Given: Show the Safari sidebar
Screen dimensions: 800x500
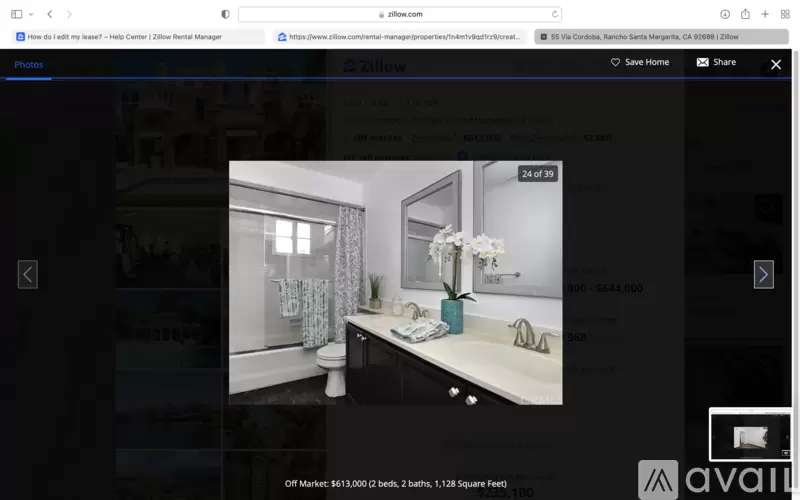Looking at the screenshot, I should pos(16,14).
